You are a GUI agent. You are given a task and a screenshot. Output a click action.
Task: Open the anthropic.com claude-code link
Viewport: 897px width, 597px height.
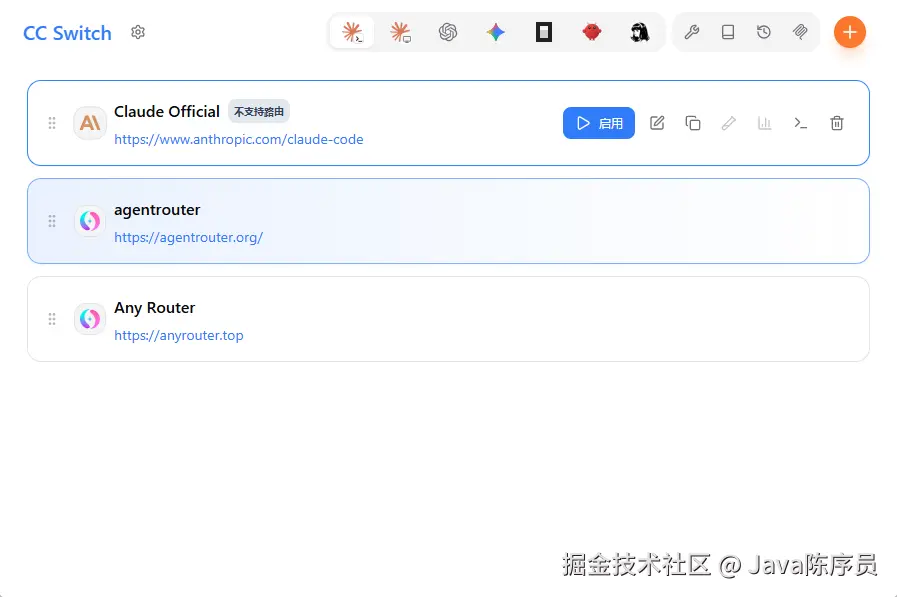(239, 140)
